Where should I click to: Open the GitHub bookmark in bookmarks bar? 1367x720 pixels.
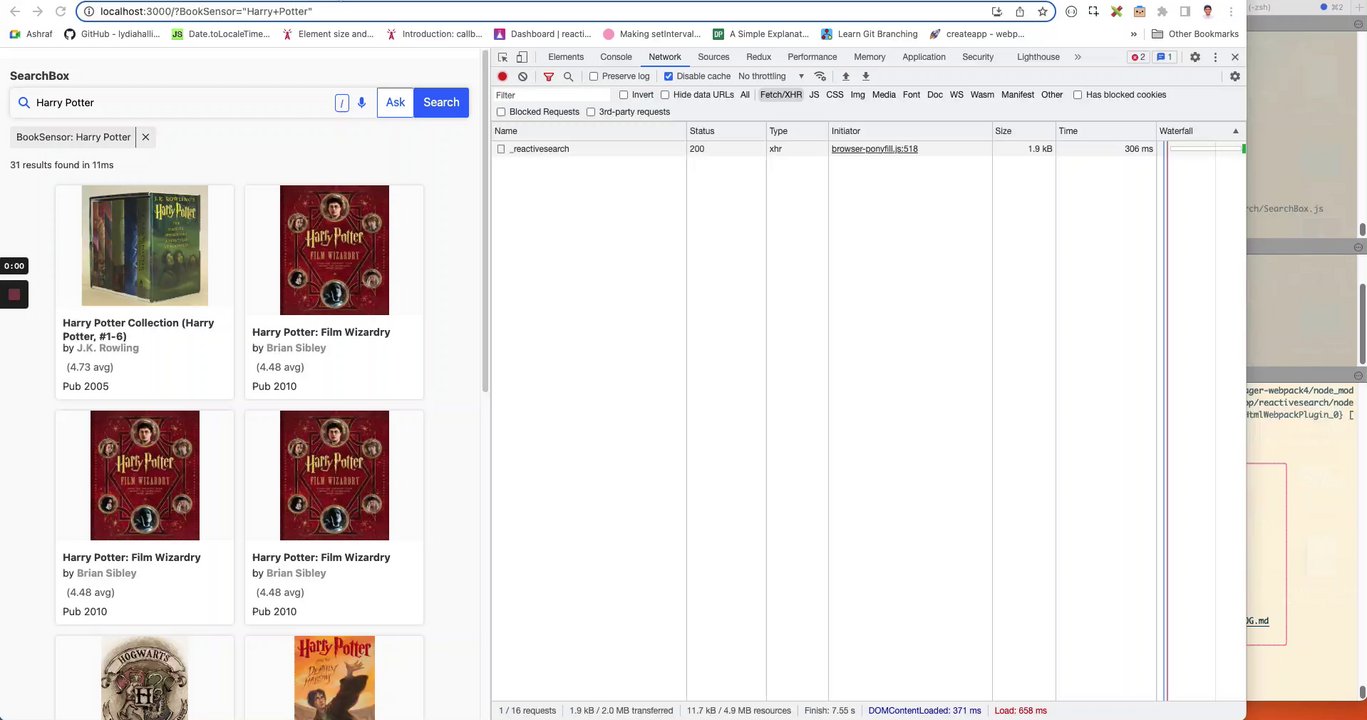click(x=111, y=34)
